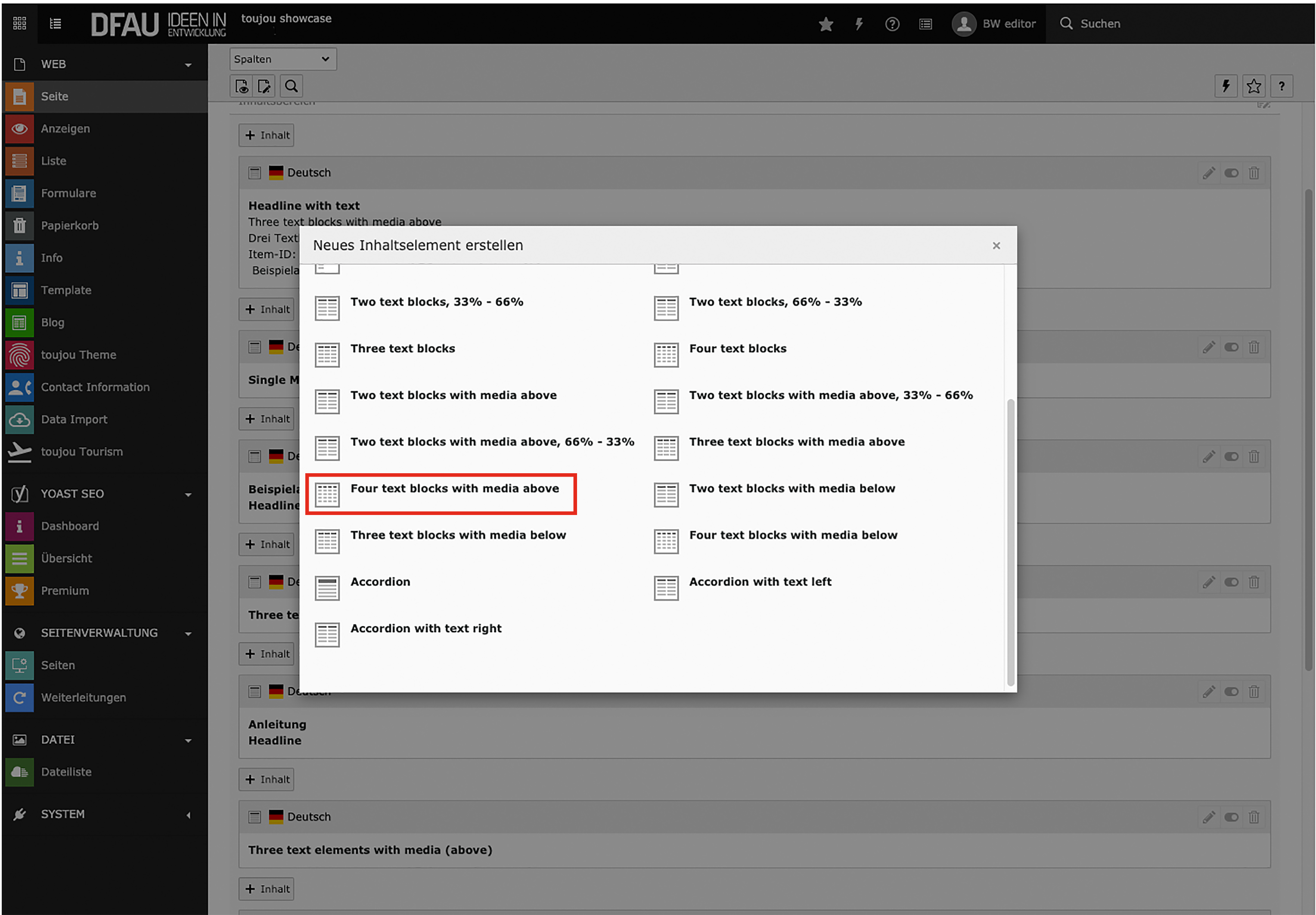
Task: Open the help question mark icon in top bar
Action: pos(892,24)
